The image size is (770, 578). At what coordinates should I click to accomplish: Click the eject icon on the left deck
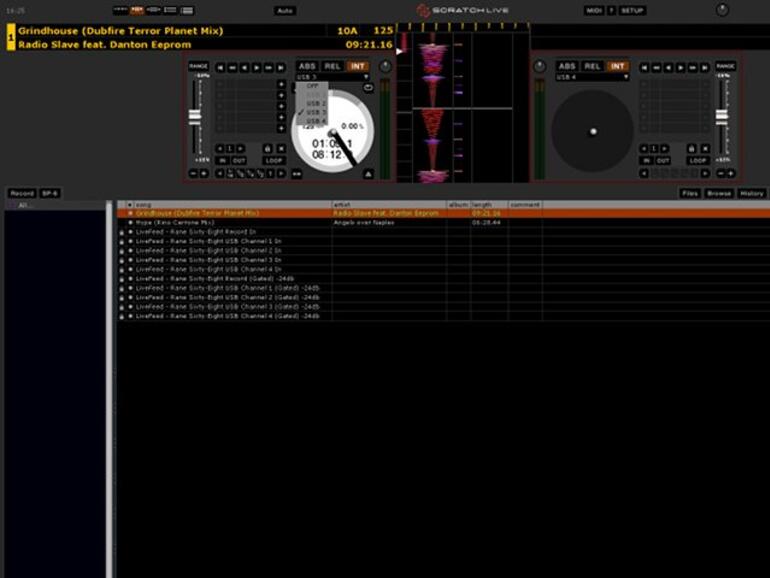tap(367, 173)
